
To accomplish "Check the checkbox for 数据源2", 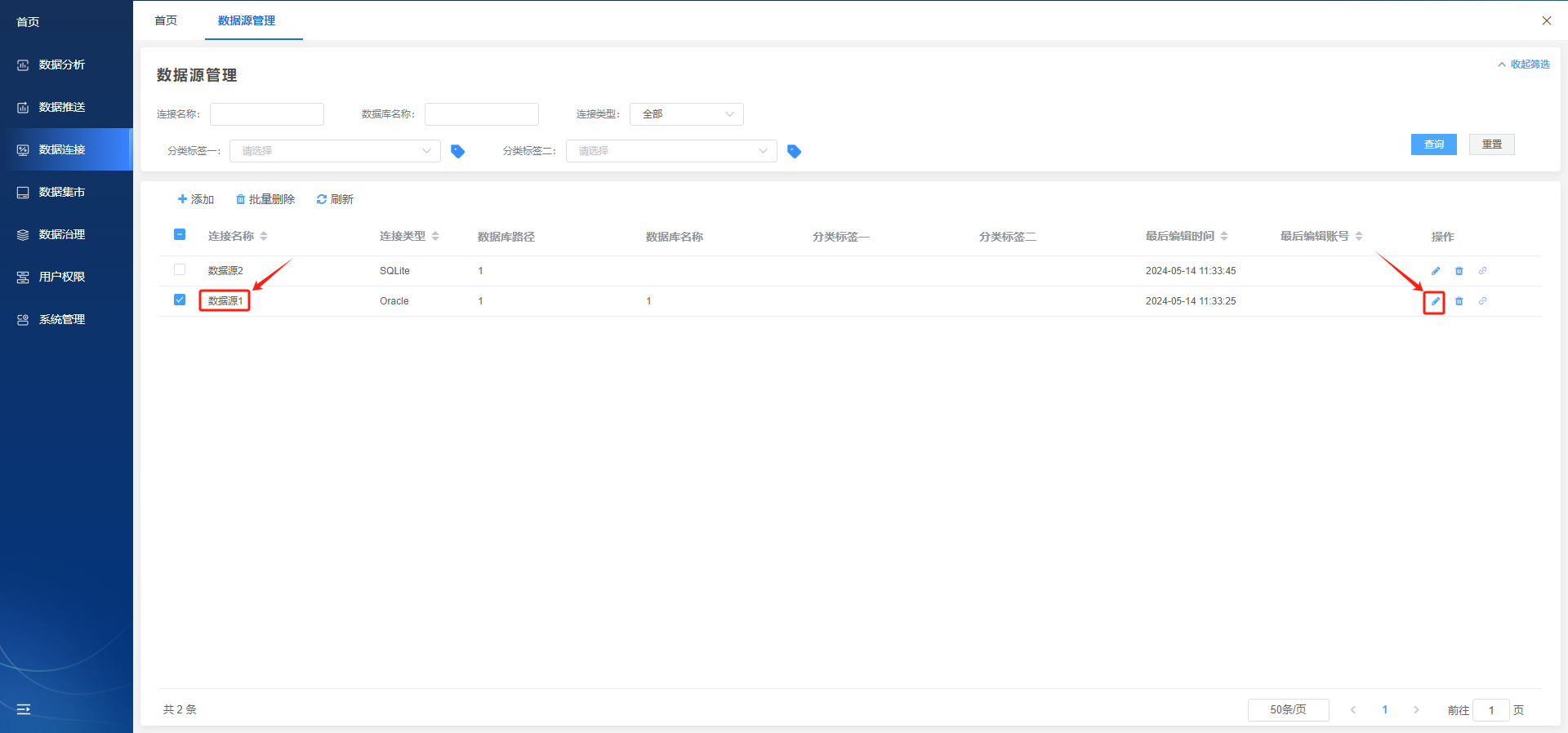I will (x=180, y=269).
